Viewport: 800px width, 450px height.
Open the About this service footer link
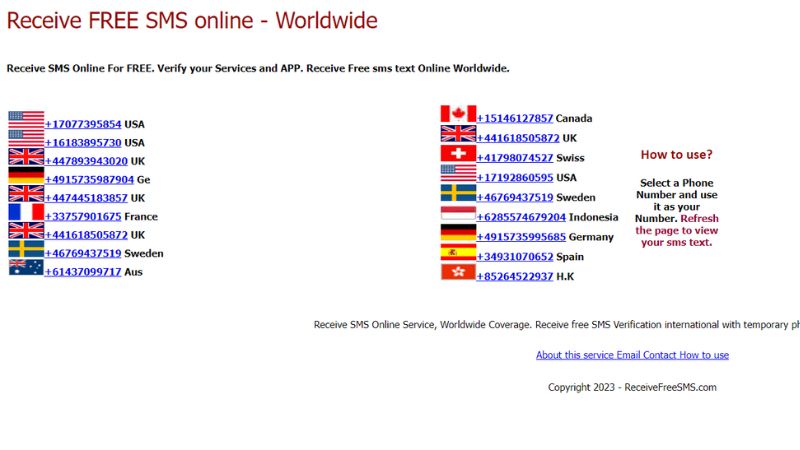pos(574,355)
